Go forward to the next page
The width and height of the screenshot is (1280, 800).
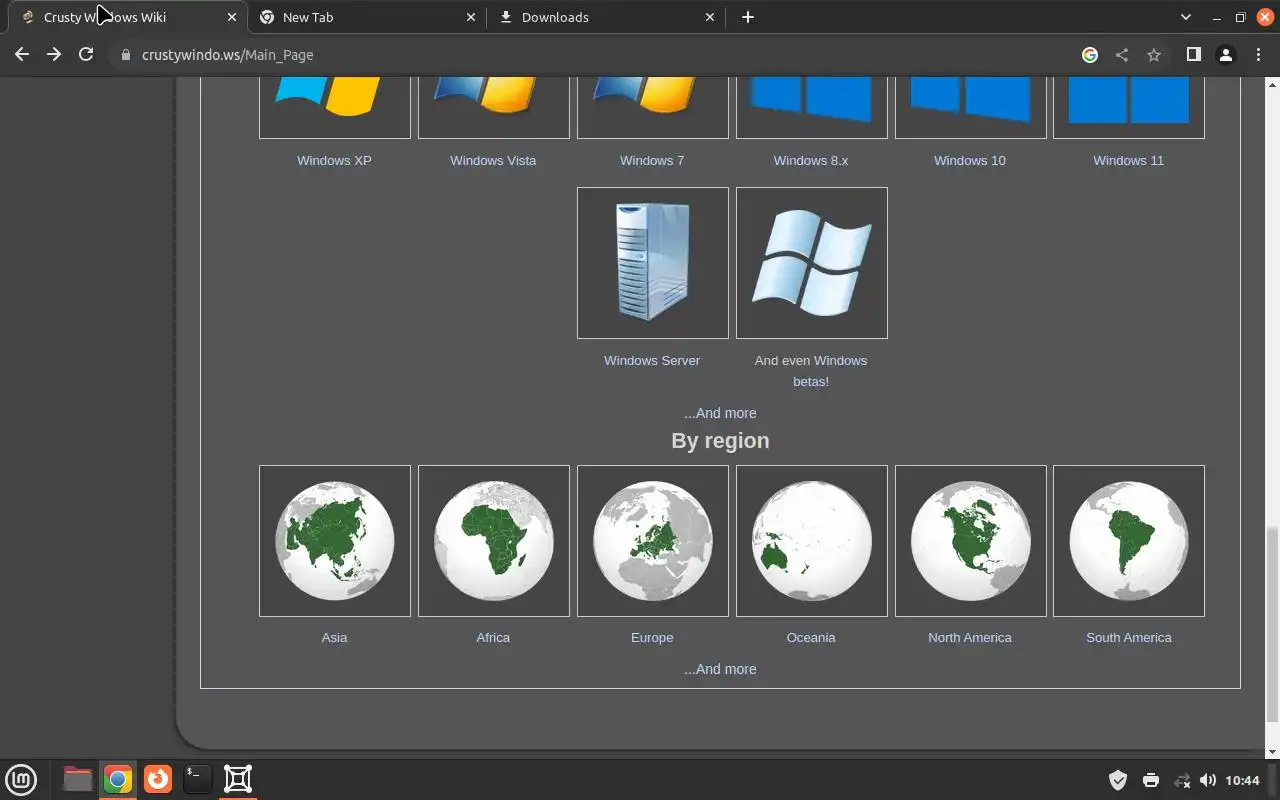54,55
